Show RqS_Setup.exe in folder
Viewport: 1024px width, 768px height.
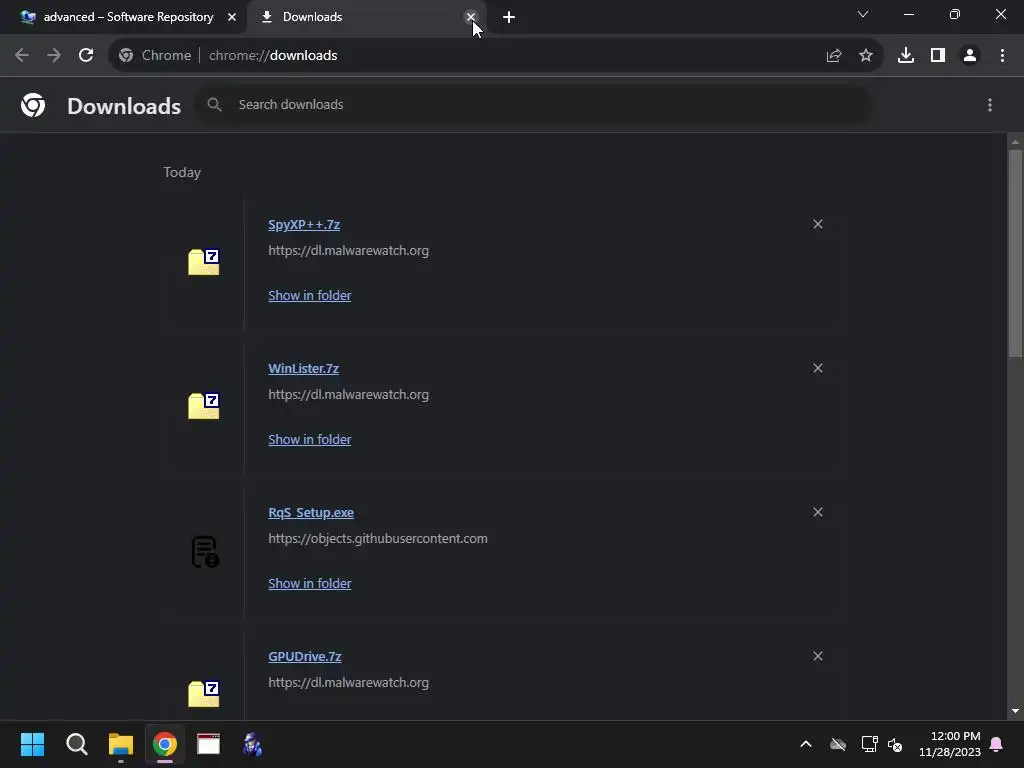[310, 583]
